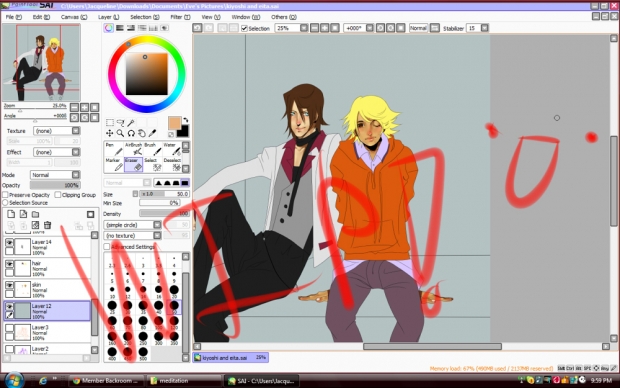This screenshot has width=620, height=388.
Task: Pick the rectangular selection tool
Action: coord(110,123)
